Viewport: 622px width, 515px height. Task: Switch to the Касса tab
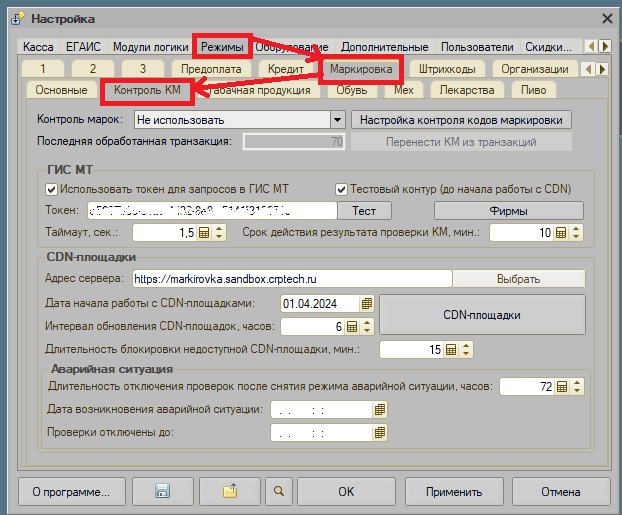coord(38,47)
